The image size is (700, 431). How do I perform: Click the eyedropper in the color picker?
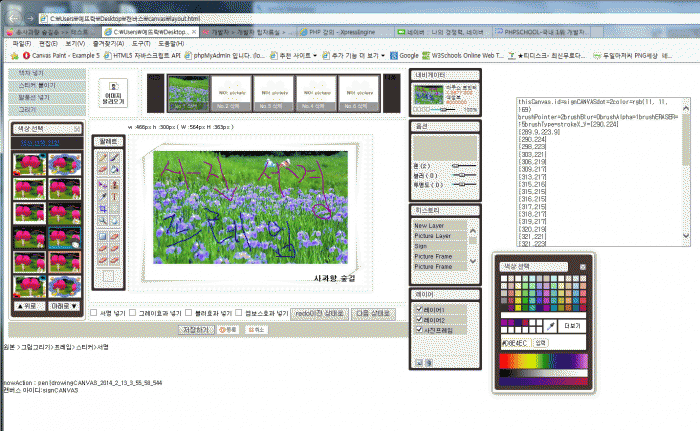tap(550, 326)
